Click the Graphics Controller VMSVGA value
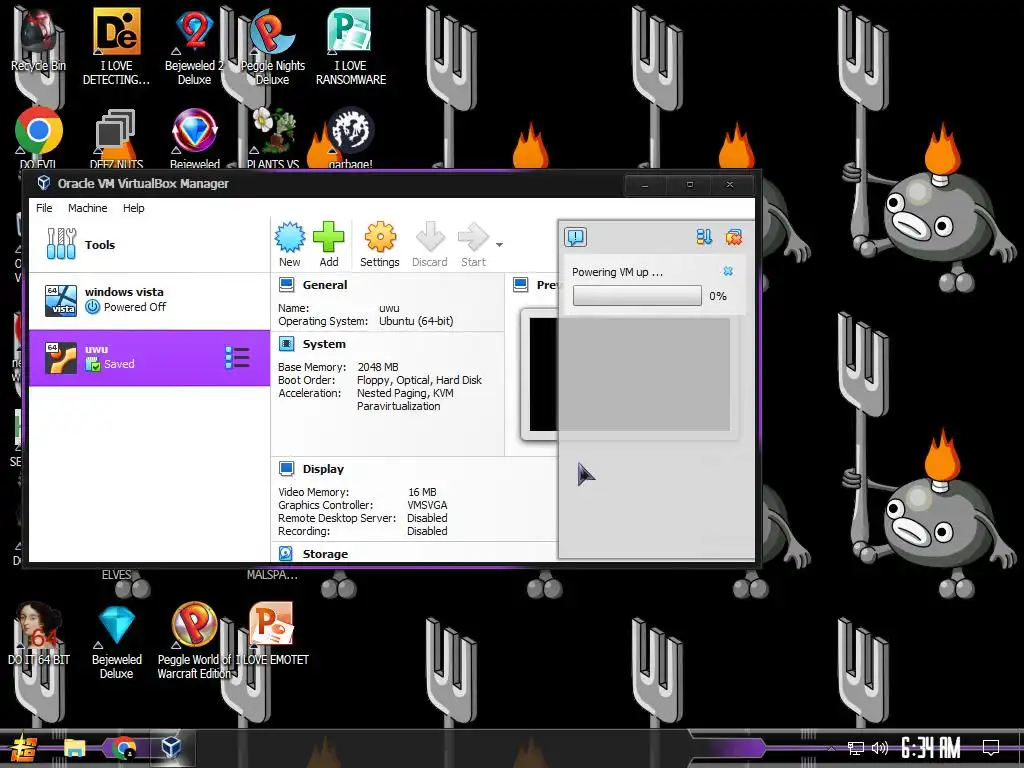This screenshot has width=1024, height=768. click(x=427, y=505)
